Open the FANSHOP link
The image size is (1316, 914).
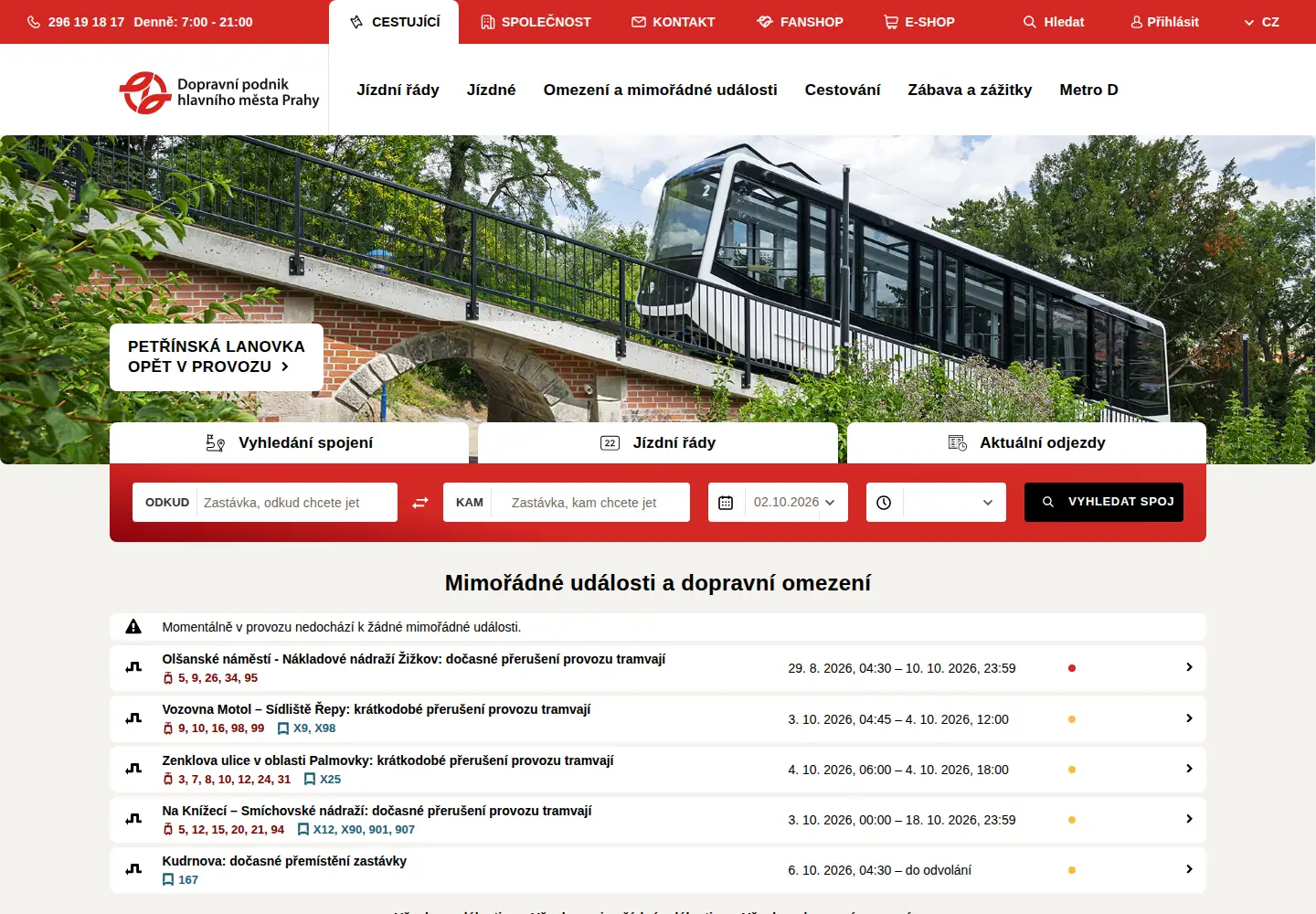(800, 22)
